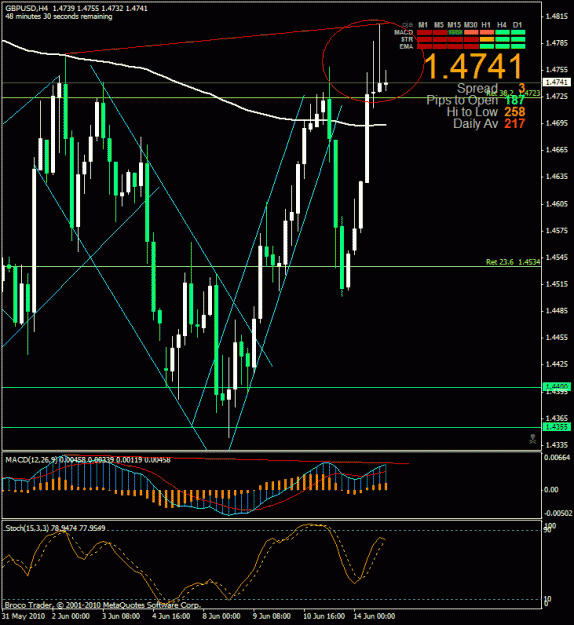Click the '10 Jun 16:00' time axis label
Image resolution: width=574 pixels, height=625 pixels.
(324, 616)
